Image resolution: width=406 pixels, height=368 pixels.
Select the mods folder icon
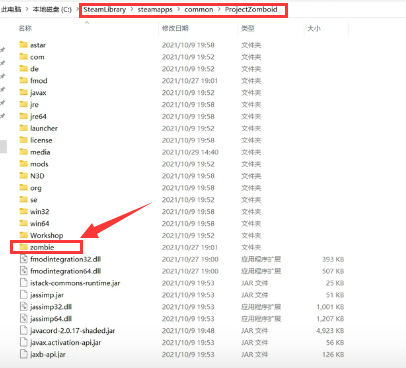23,164
